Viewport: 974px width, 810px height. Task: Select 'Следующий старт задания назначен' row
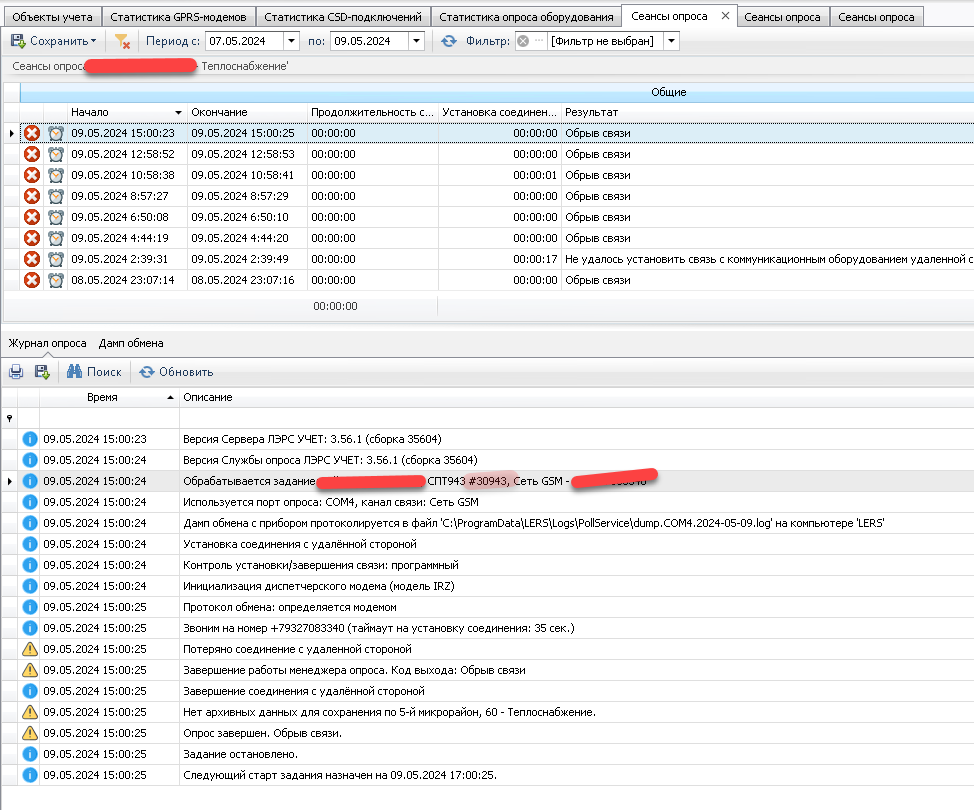tap(488, 775)
